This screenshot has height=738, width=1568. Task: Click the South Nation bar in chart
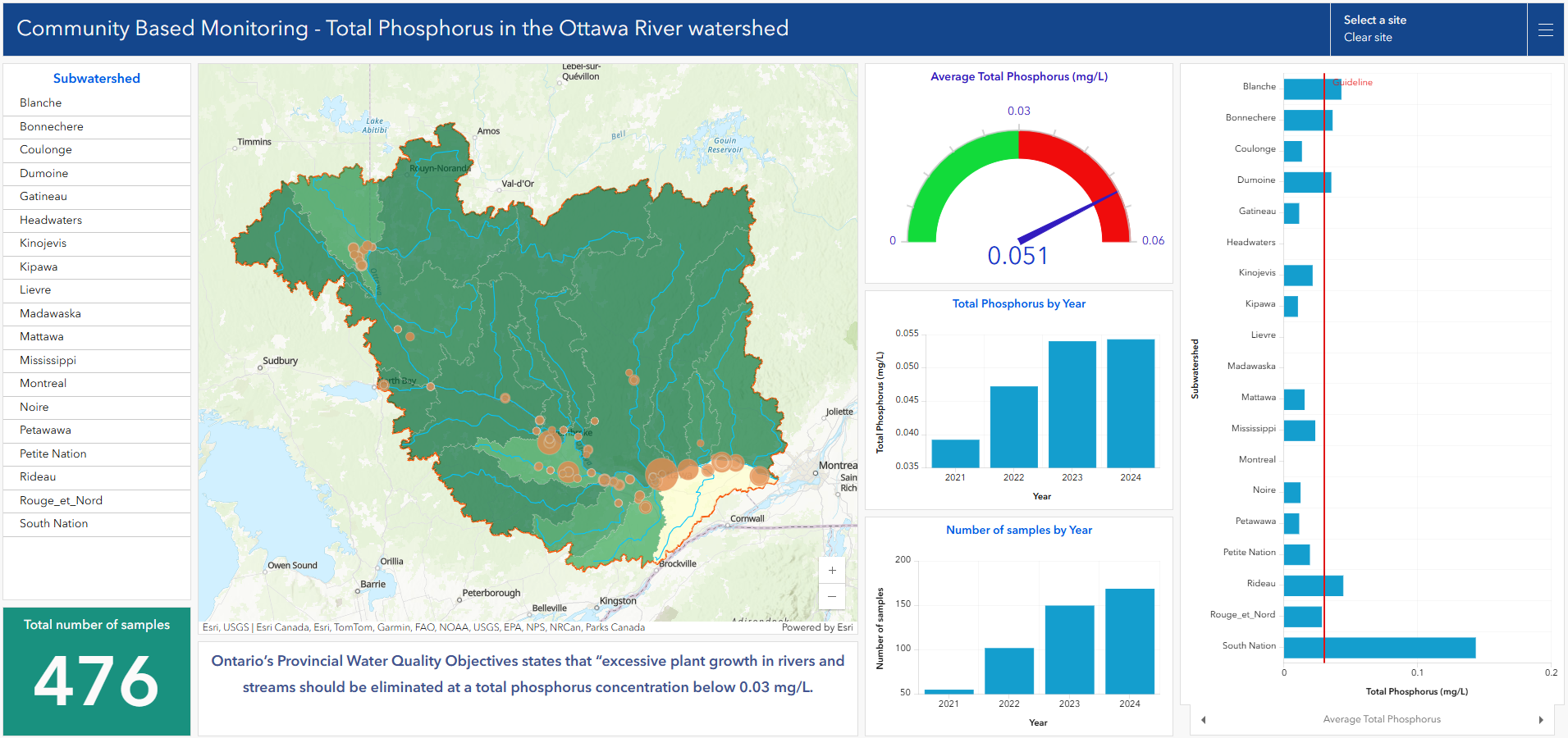1379,648
